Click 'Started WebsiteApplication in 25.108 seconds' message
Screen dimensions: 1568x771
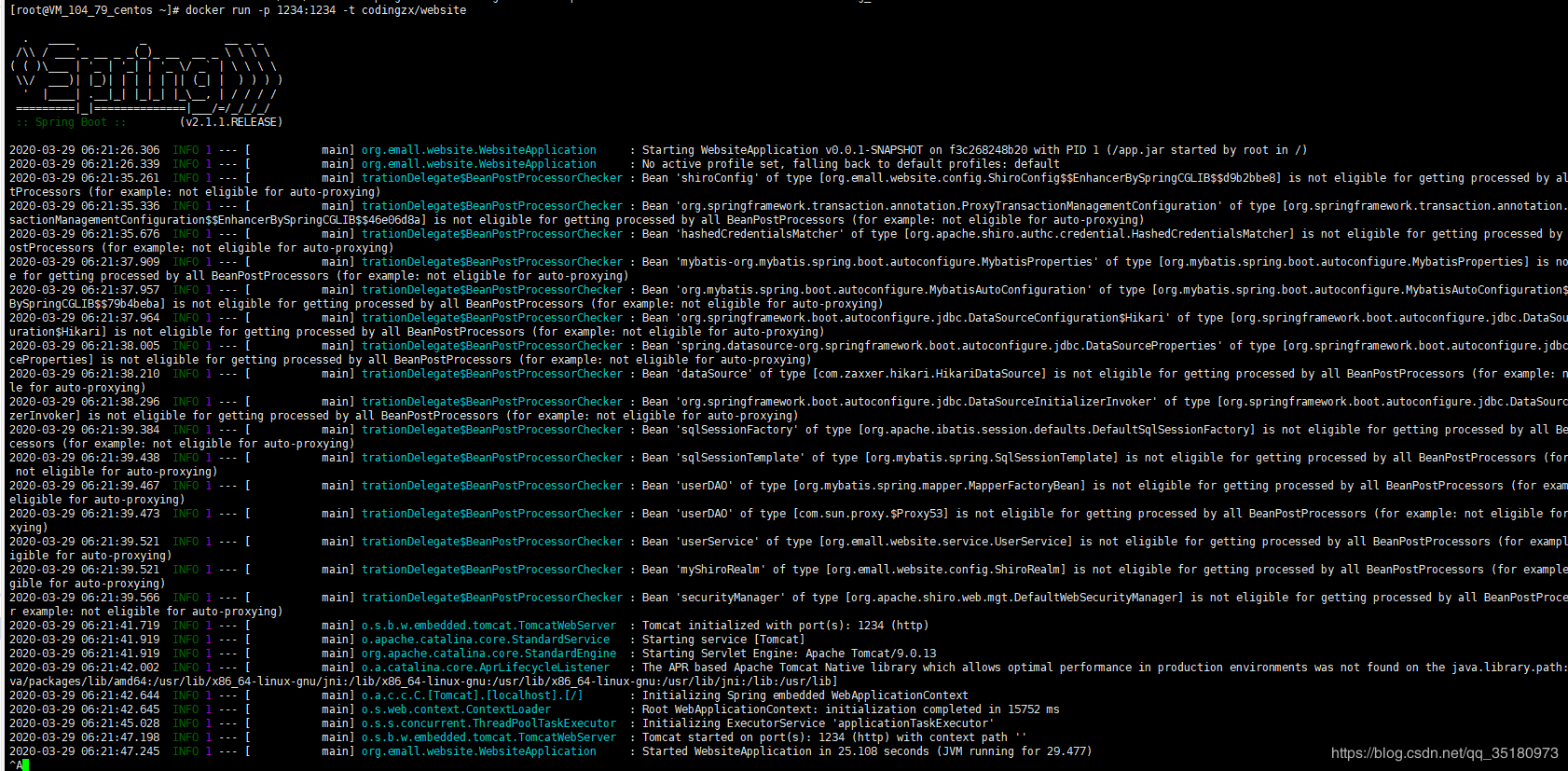click(867, 751)
